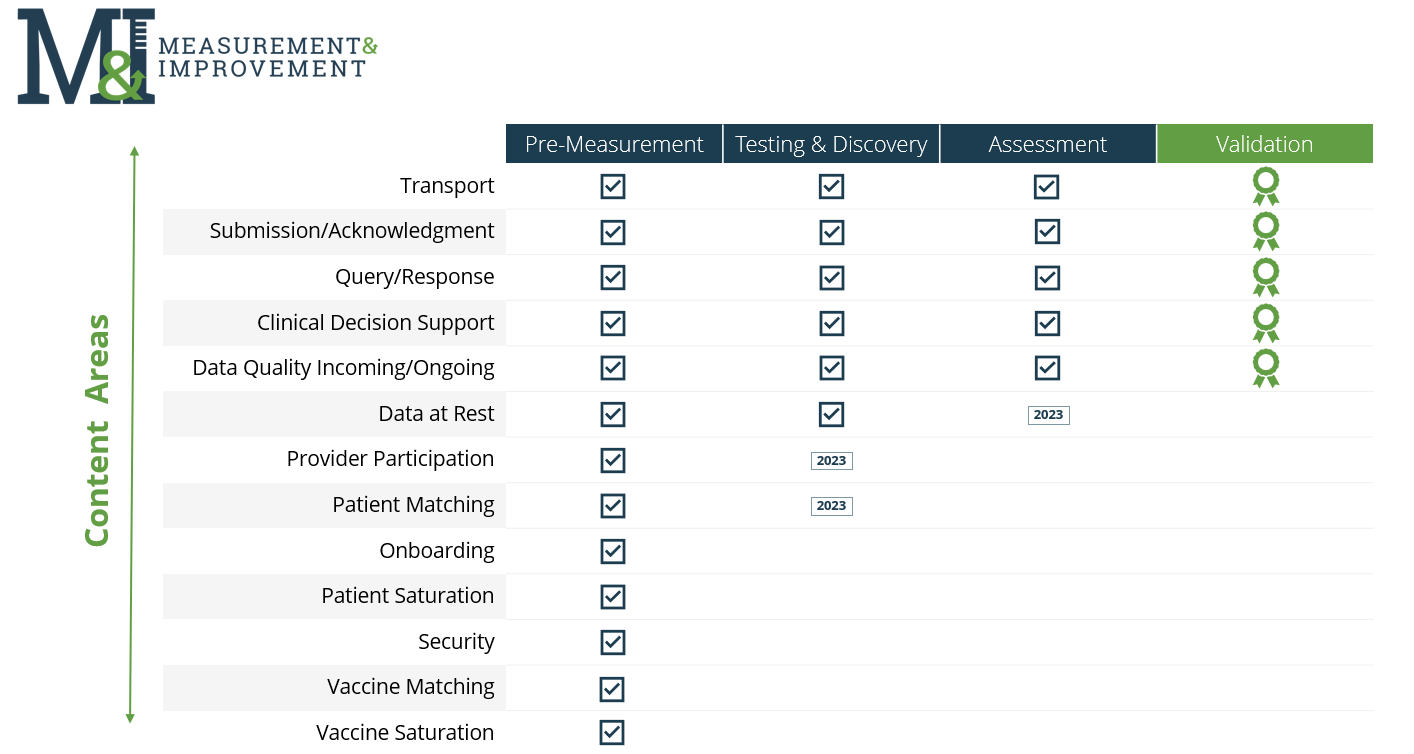Toggle the Transport Pre-Measurement checkbox

click(x=613, y=187)
